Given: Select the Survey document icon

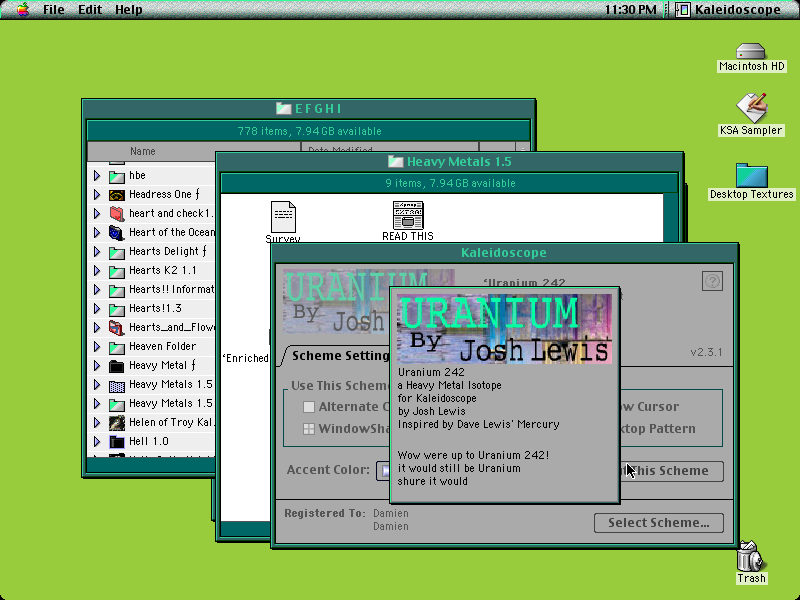Looking at the screenshot, I should tap(283, 217).
